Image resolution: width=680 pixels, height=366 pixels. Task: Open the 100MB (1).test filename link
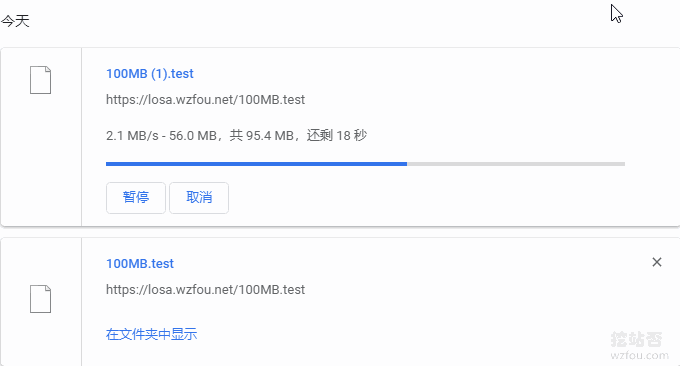pos(150,74)
